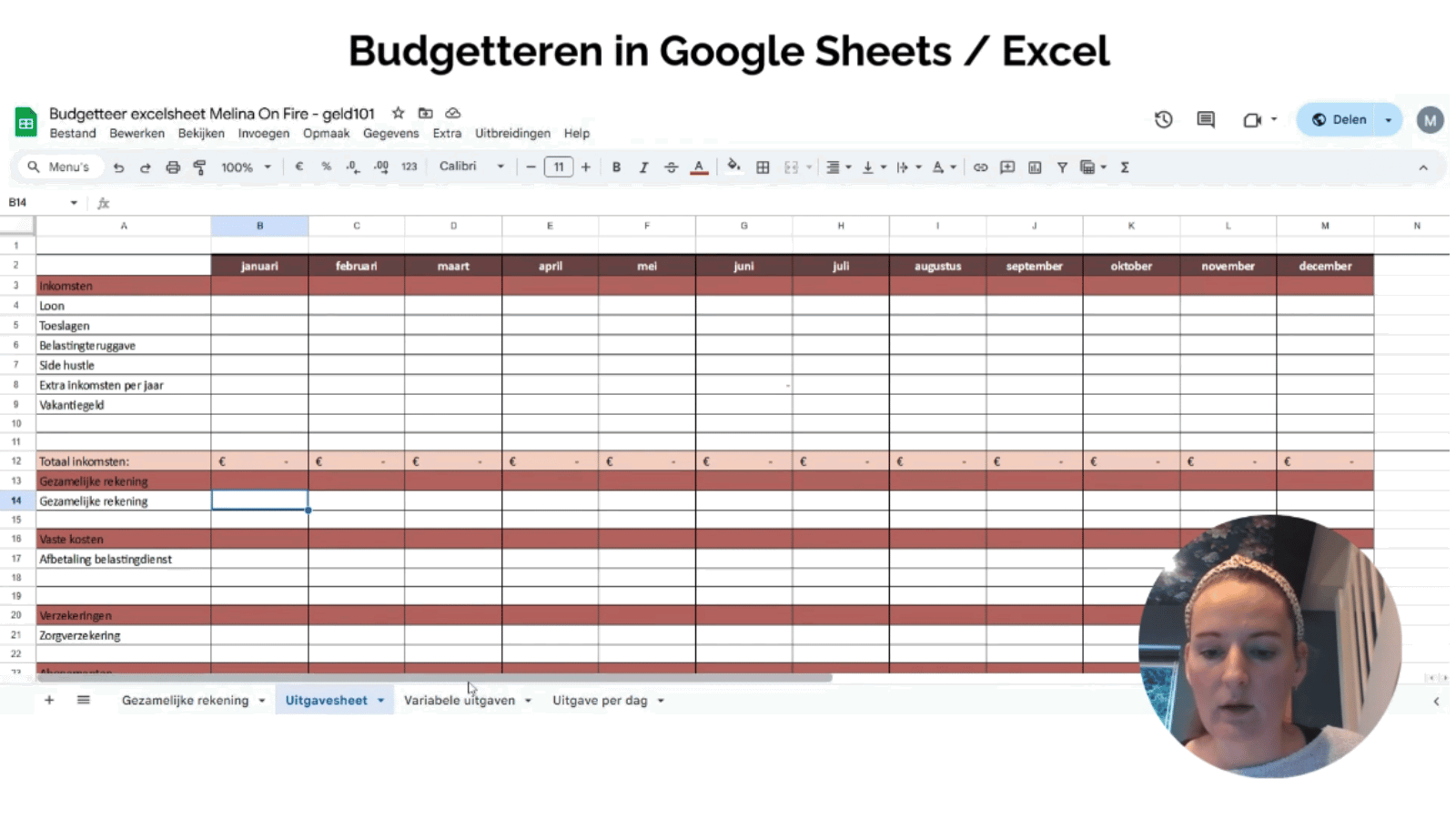
Task: Apply percent number format
Action: click(x=326, y=167)
